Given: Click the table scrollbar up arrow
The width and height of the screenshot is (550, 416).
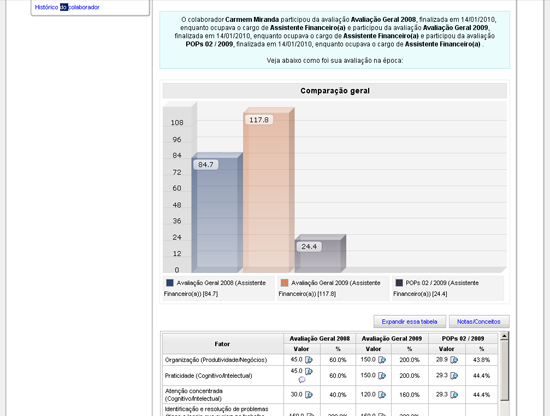Looking at the screenshot, I should point(504,336).
